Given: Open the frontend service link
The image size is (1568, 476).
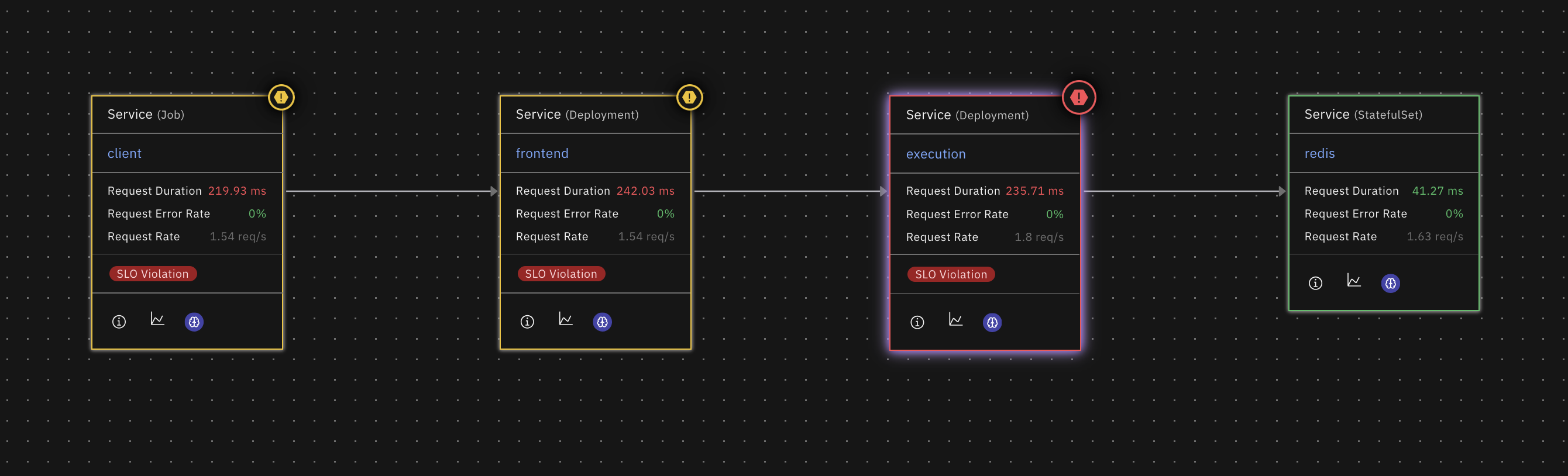Looking at the screenshot, I should (x=542, y=153).
